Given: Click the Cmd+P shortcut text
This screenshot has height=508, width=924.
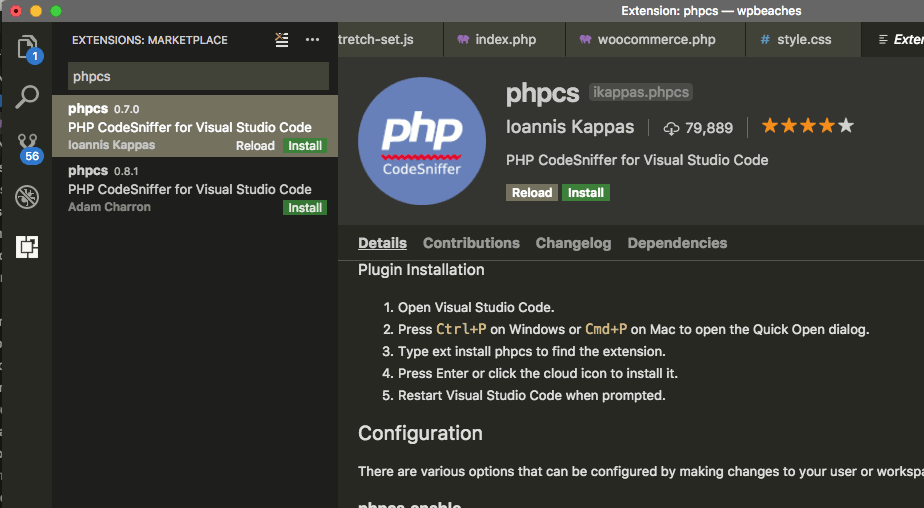Looking at the screenshot, I should click(606, 329).
